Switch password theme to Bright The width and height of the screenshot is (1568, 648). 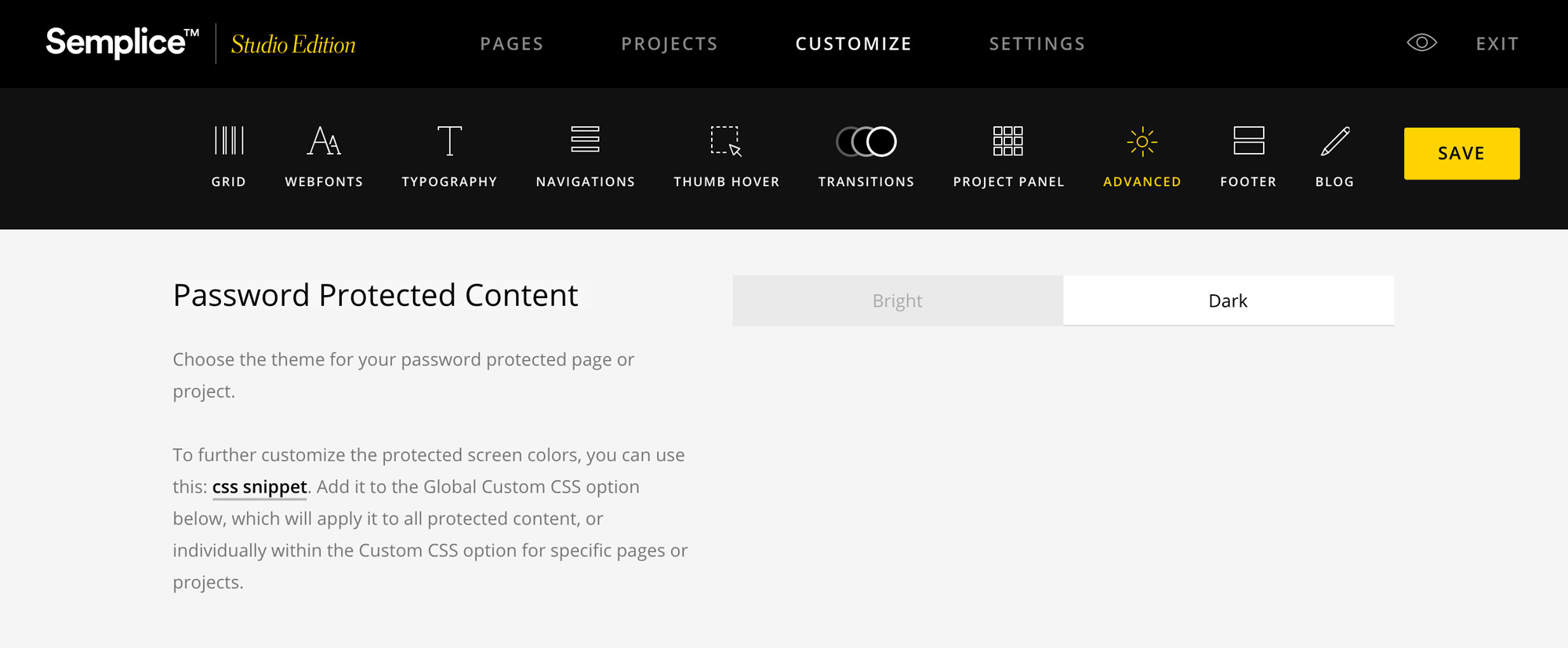[x=898, y=300]
